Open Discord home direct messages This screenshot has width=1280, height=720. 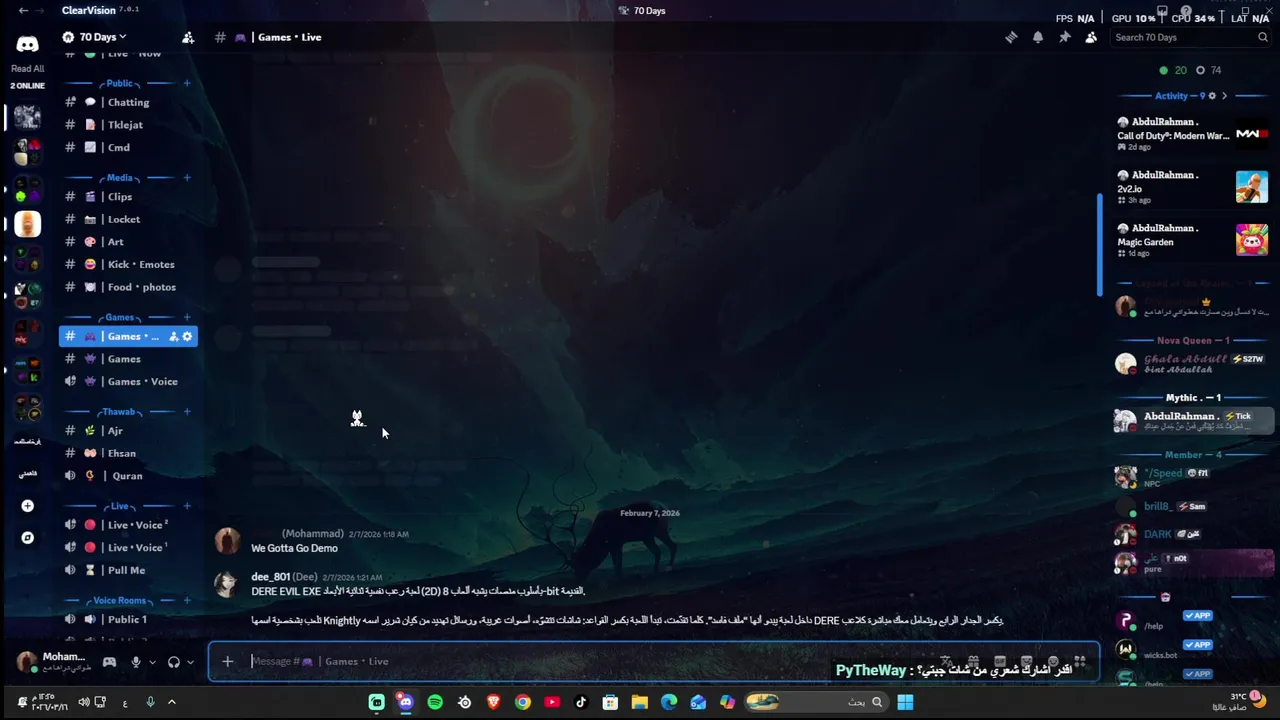[x=27, y=44]
